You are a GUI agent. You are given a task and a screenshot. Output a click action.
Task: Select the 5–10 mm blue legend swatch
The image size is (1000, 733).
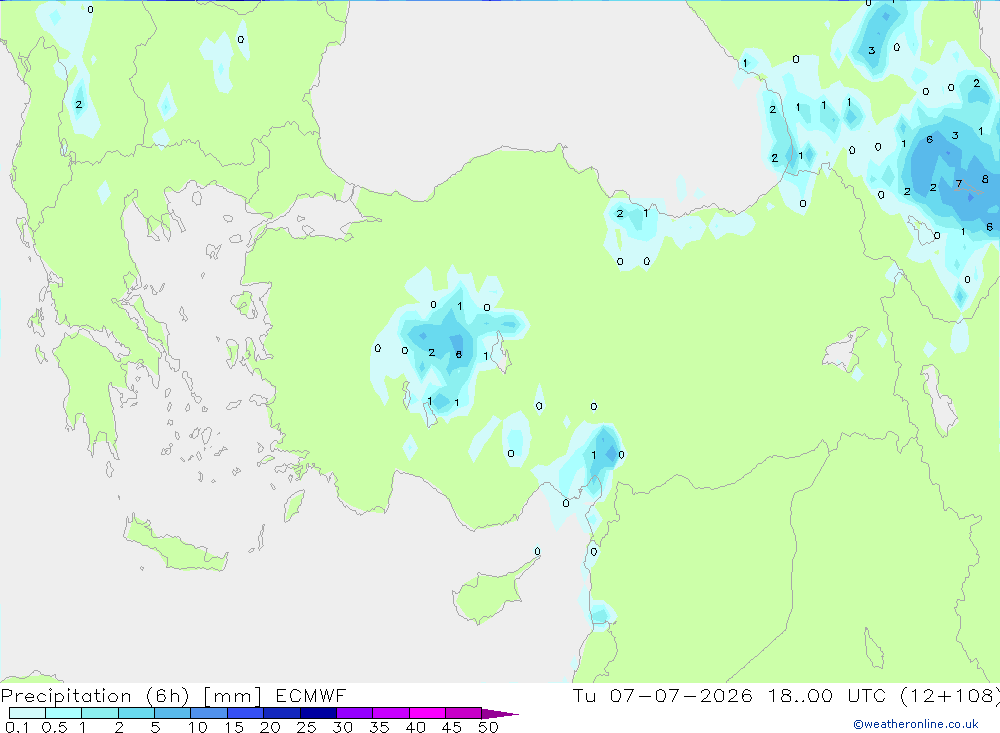pyautogui.click(x=173, y=713)
